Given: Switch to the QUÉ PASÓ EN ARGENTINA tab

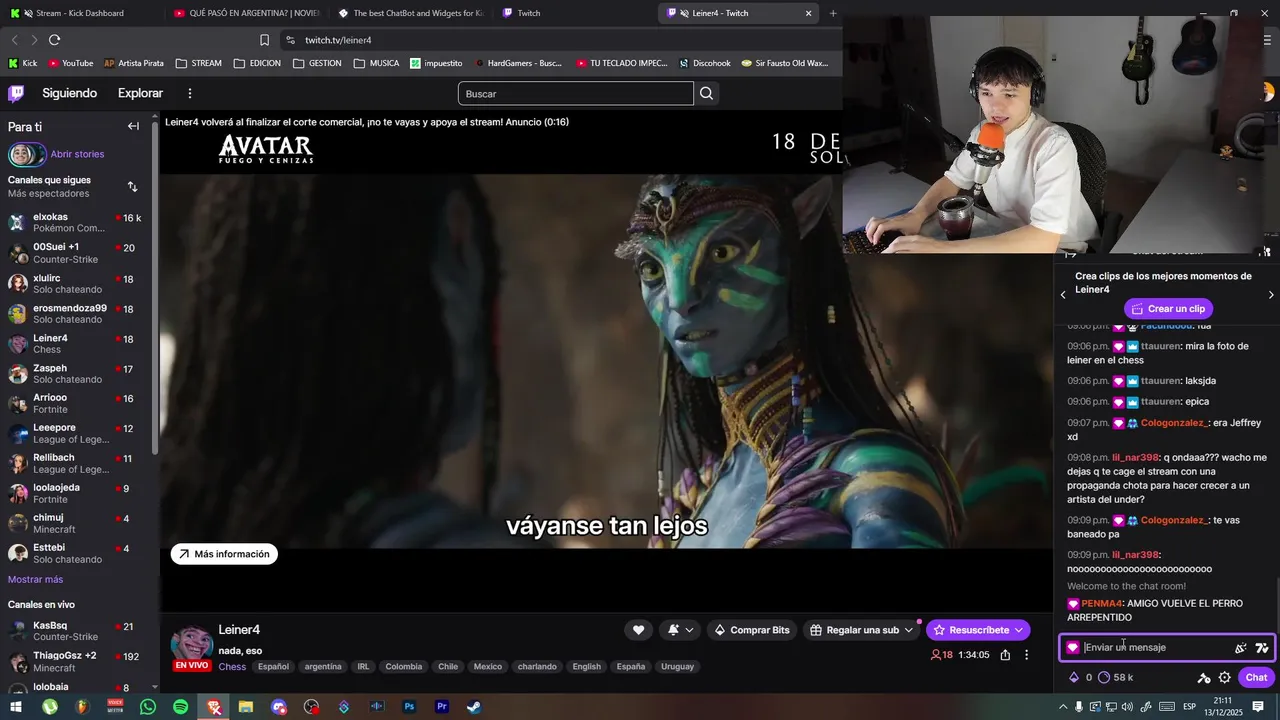Looking at the screenshot, I should 245,13.
